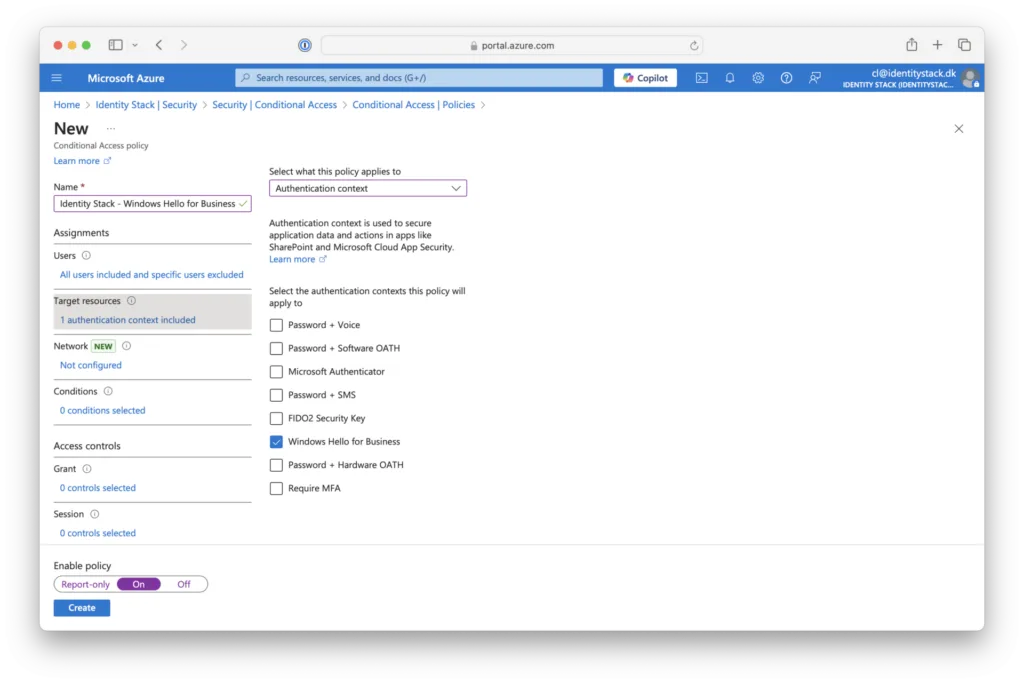Open Learn more link under policy title
Image resolution: width=1024 pixels, height=683 pixels.
pyautogui.click(x=82, y=161)
